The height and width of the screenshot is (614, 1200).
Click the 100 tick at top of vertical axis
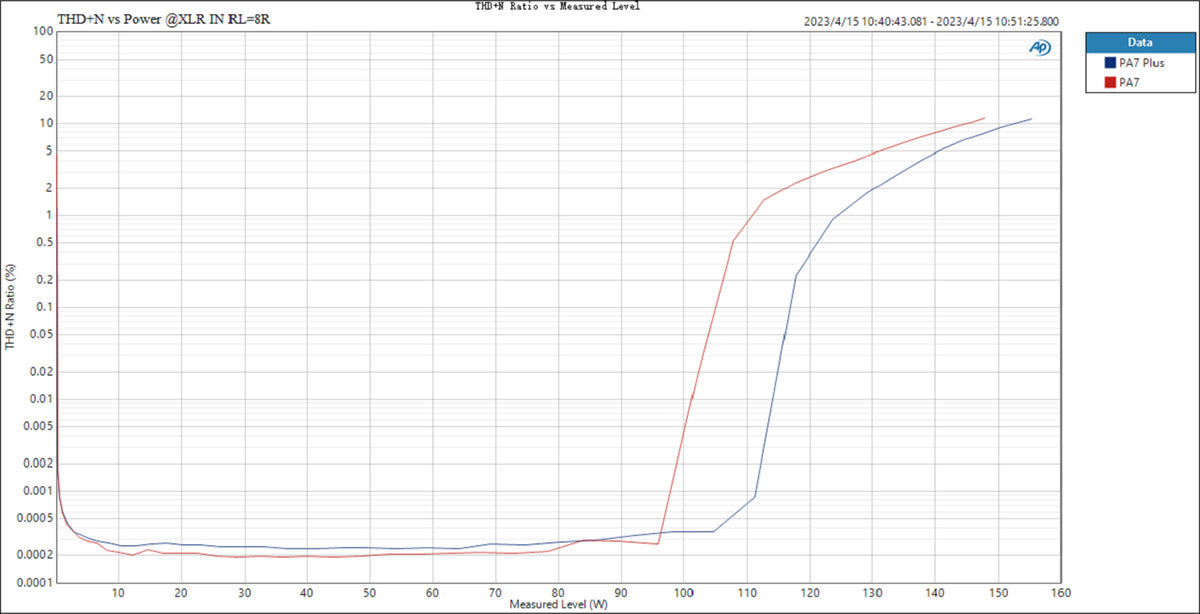(42, 31)
